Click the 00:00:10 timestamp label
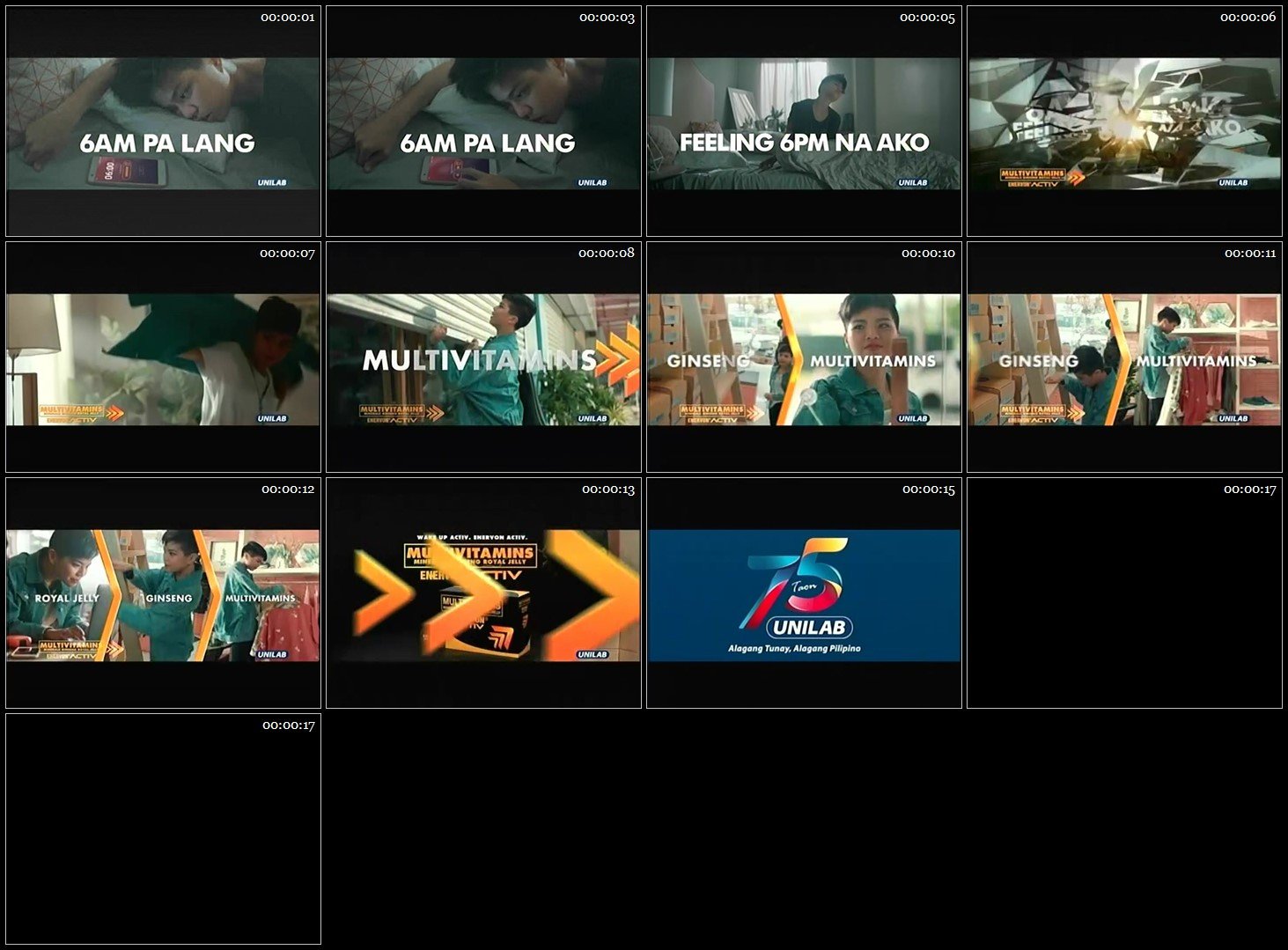Image resolution: width=1288 pixels, height=950 pixels. 928,254
